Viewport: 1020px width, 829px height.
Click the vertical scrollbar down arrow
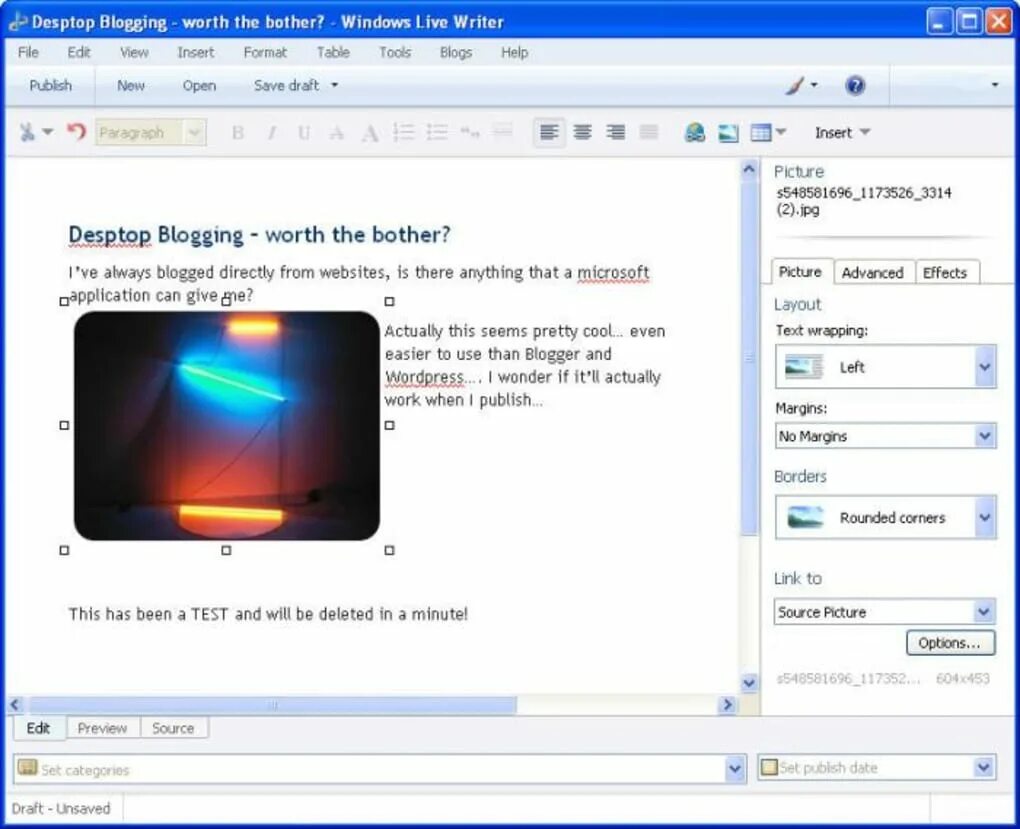coord(749,683)
